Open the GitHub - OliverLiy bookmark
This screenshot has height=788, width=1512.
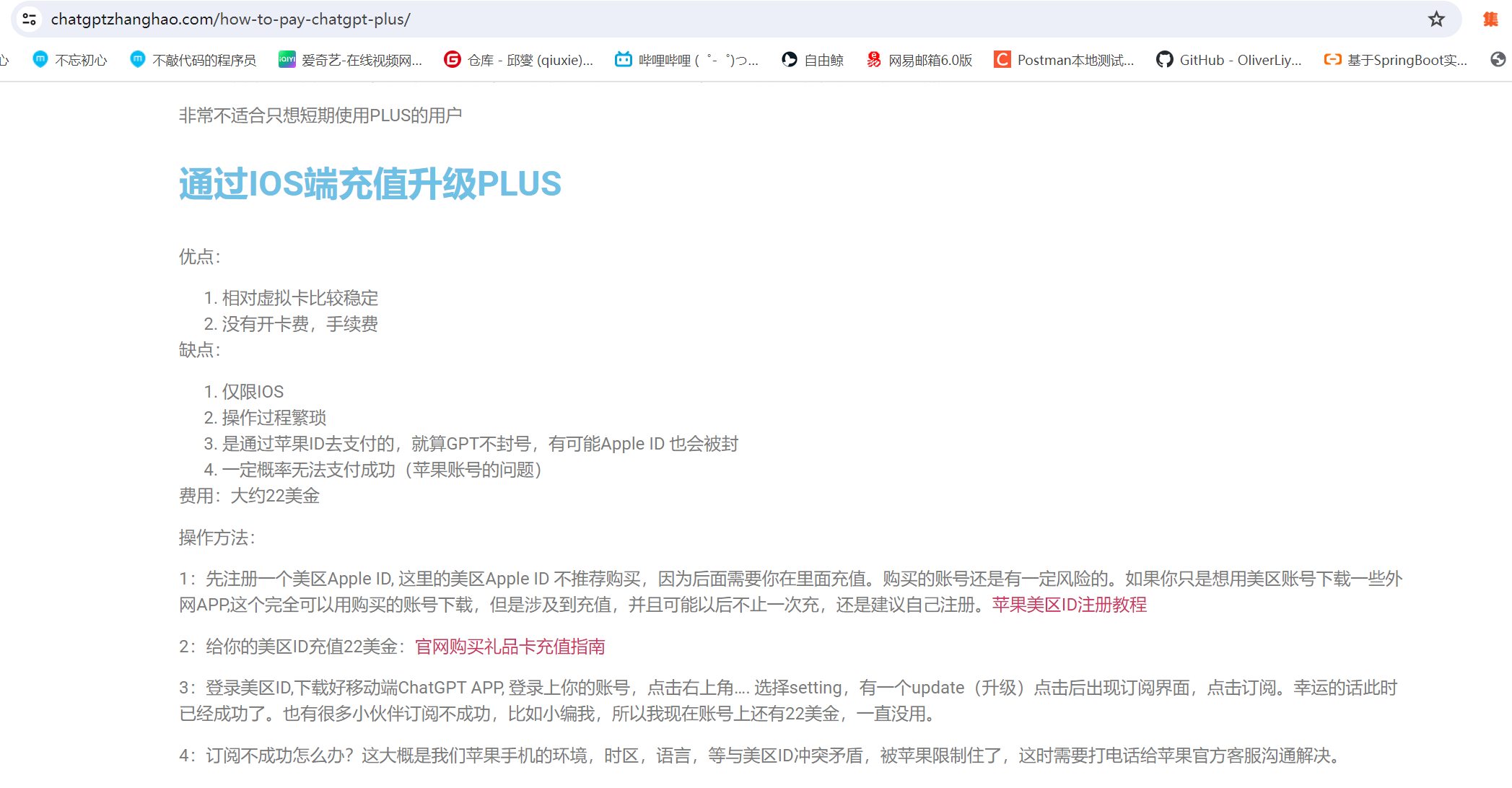(1229, 60)
